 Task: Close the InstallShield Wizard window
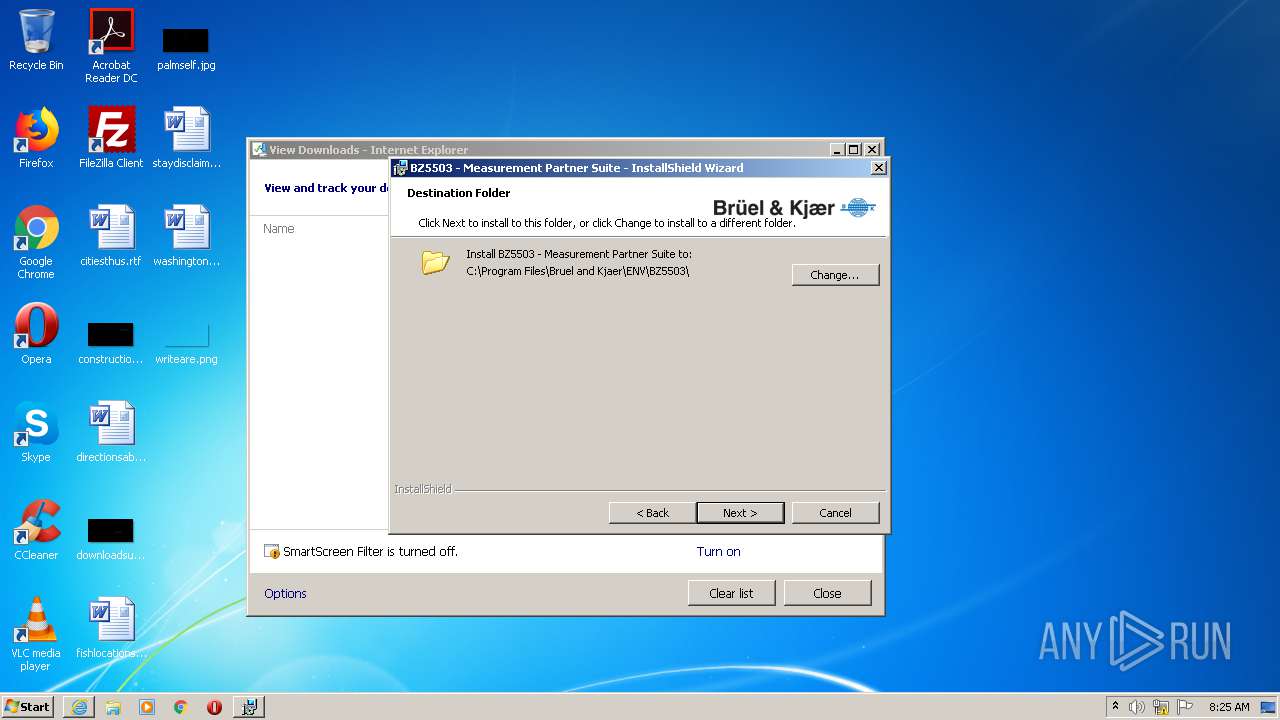(x=879, y=168)
